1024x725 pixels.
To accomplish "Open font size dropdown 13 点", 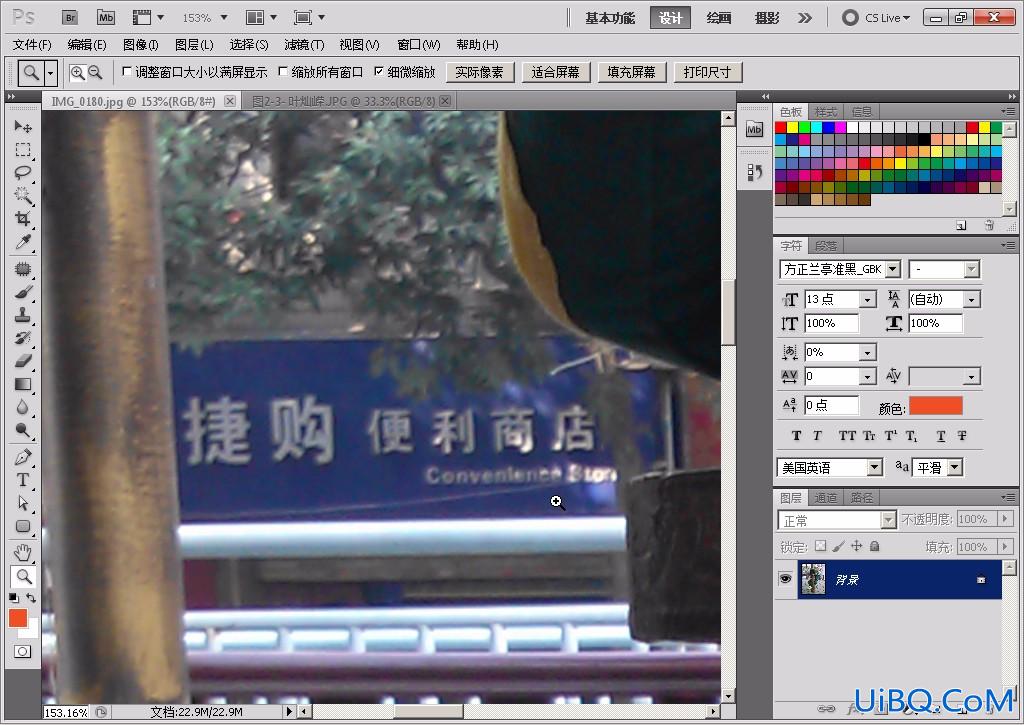I will pos(868,300).
